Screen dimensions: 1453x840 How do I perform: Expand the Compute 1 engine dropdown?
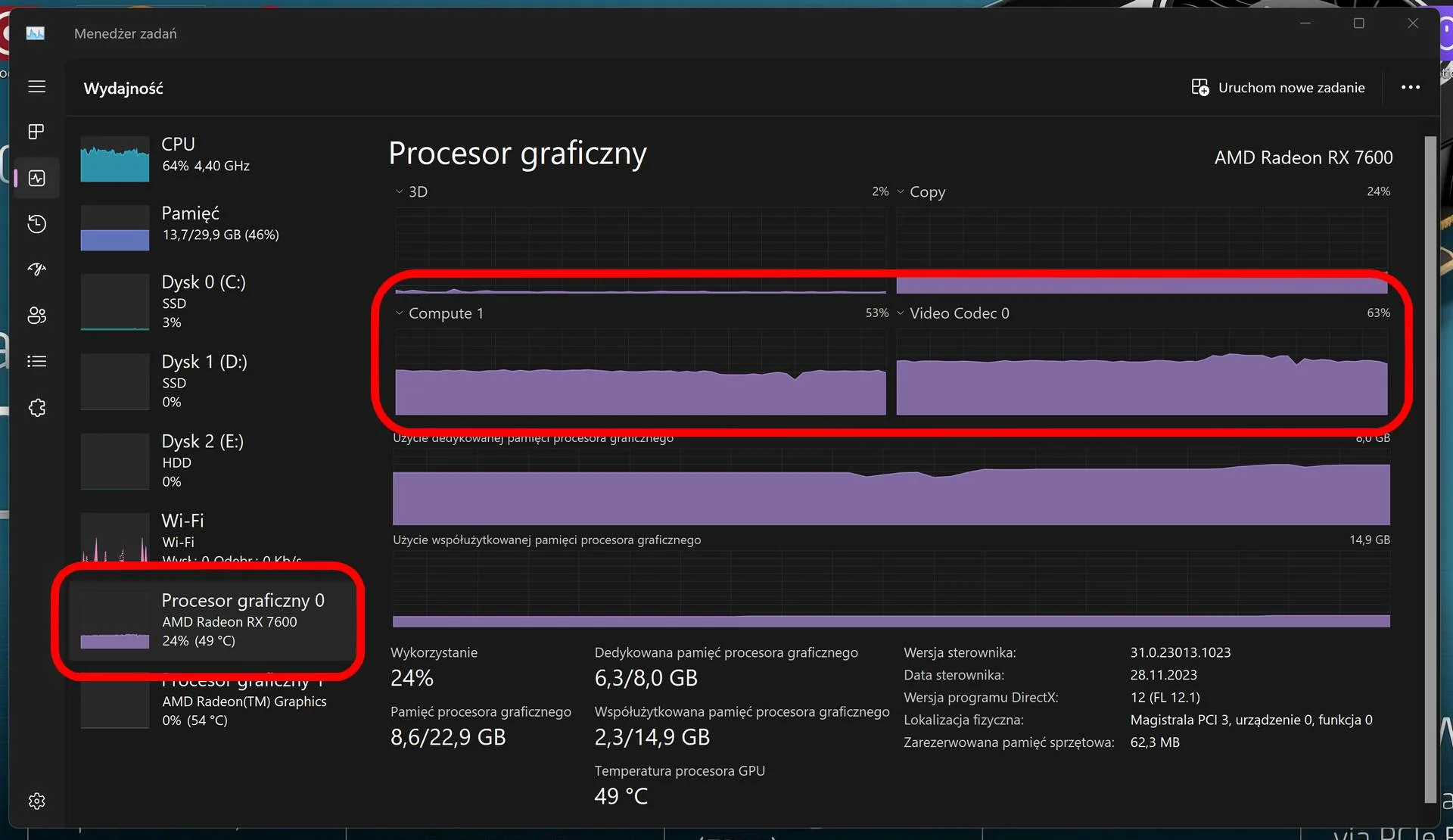coord(440,313)
